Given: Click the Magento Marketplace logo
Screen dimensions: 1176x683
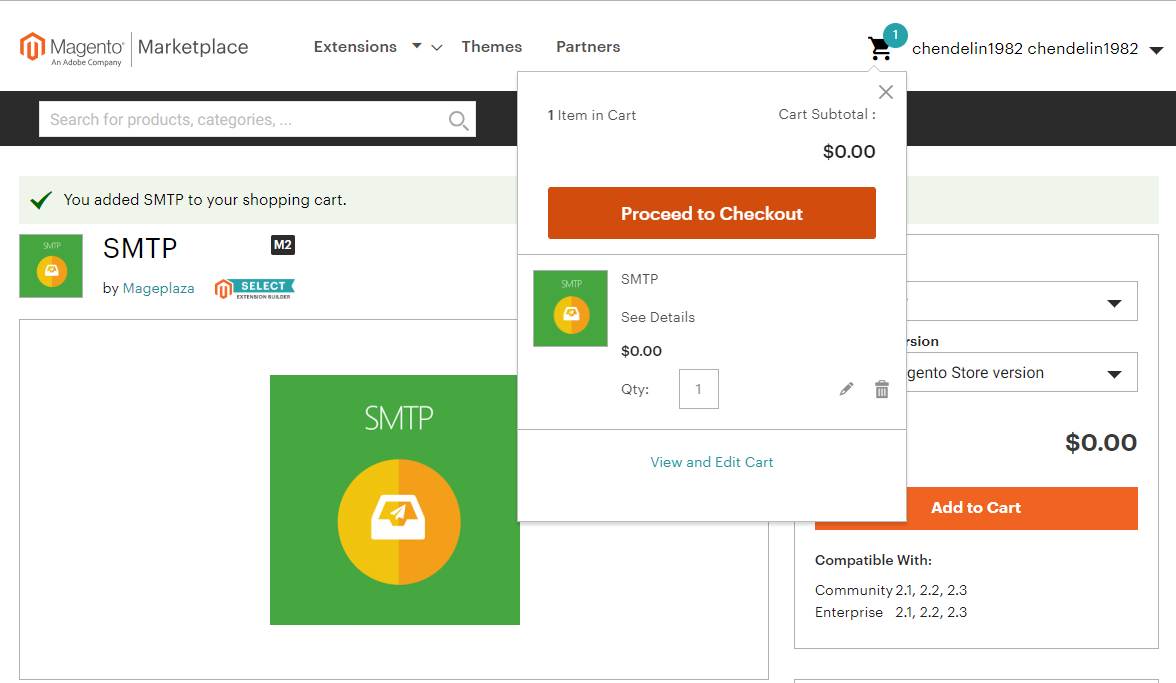Looking at the screenshot, I should click(134, 49).
